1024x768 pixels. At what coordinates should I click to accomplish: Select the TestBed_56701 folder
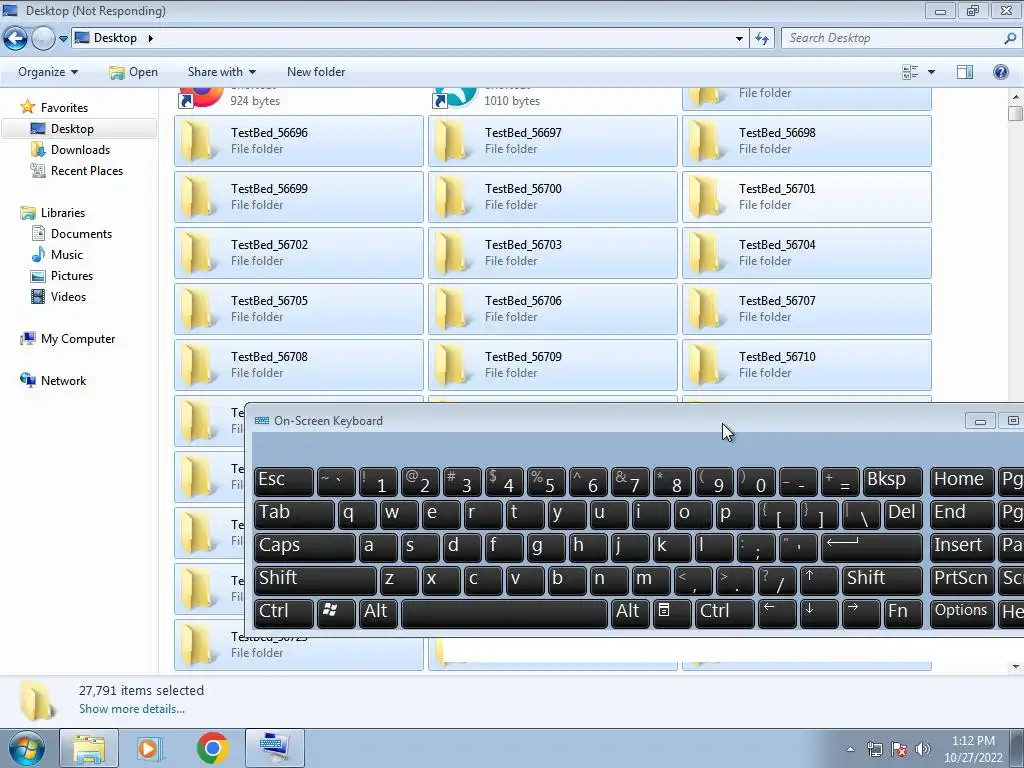(x=807, y=197)
